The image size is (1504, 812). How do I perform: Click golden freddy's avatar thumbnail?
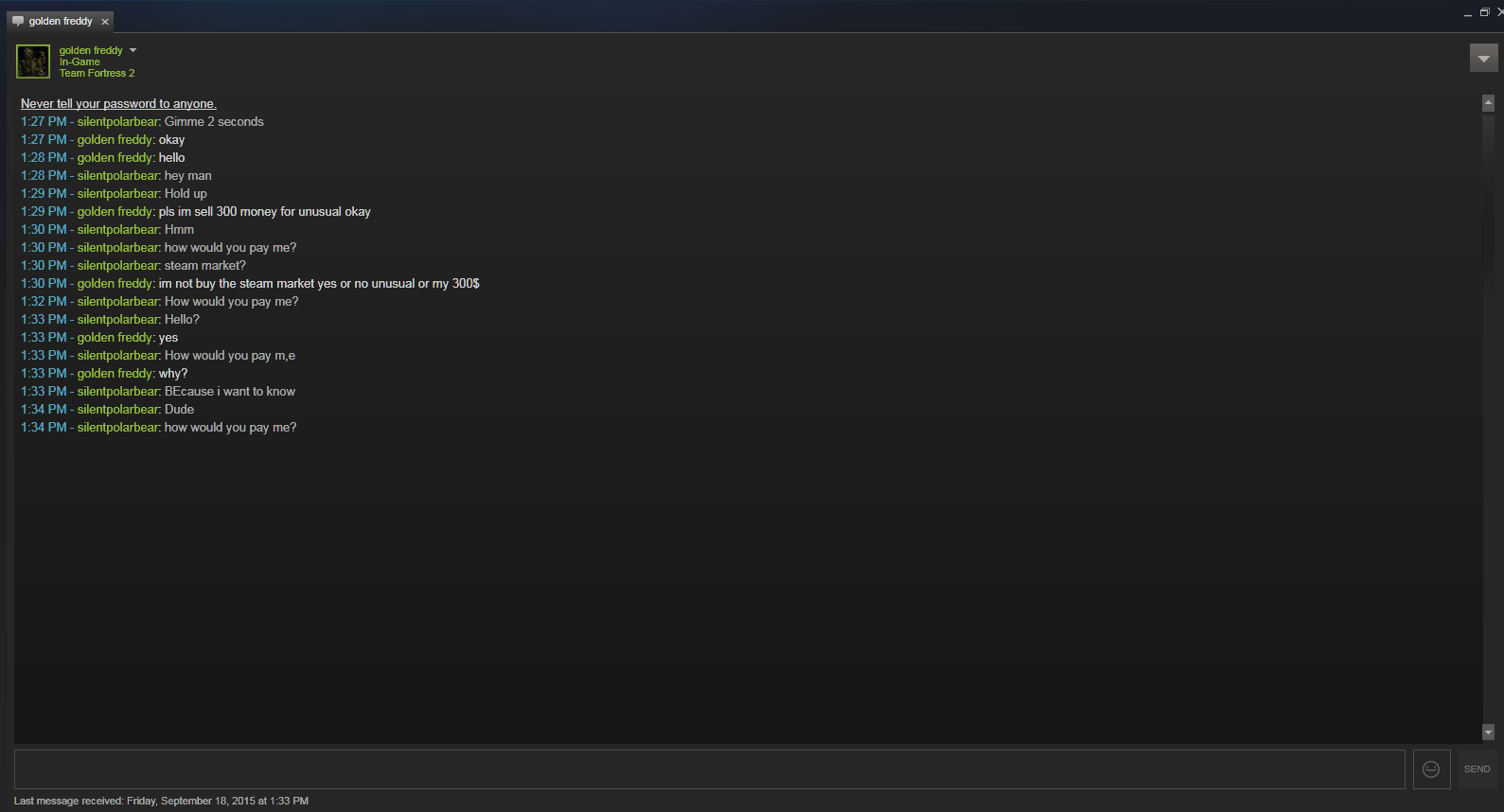click(33, 62)
